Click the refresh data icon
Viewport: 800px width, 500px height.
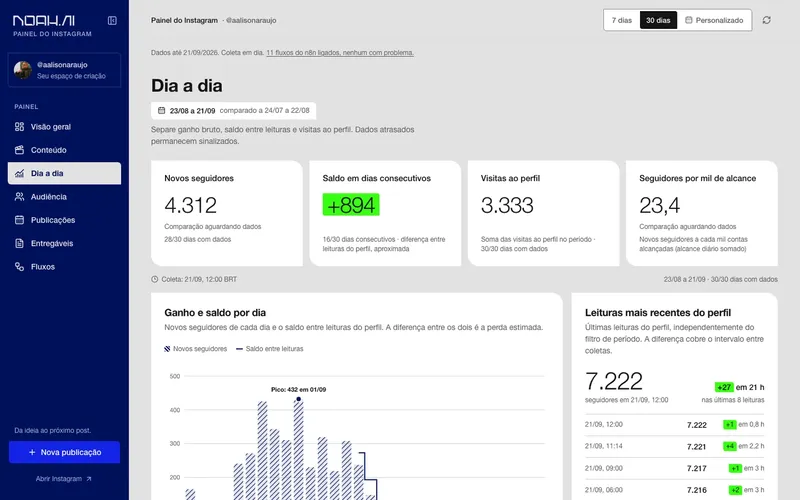(766, 20)
